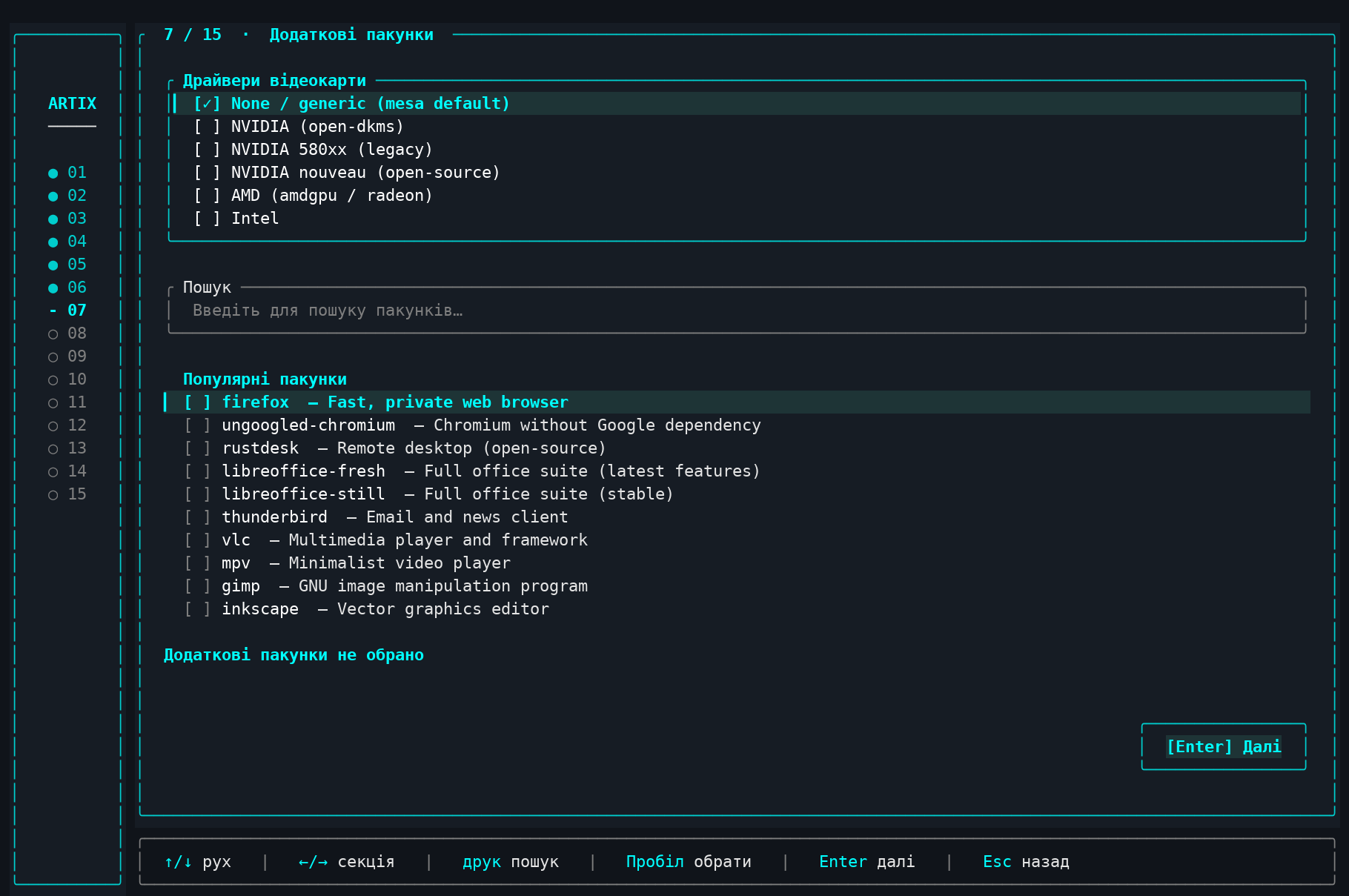
Task: Tick the Intel driver option
Action: 236,219
